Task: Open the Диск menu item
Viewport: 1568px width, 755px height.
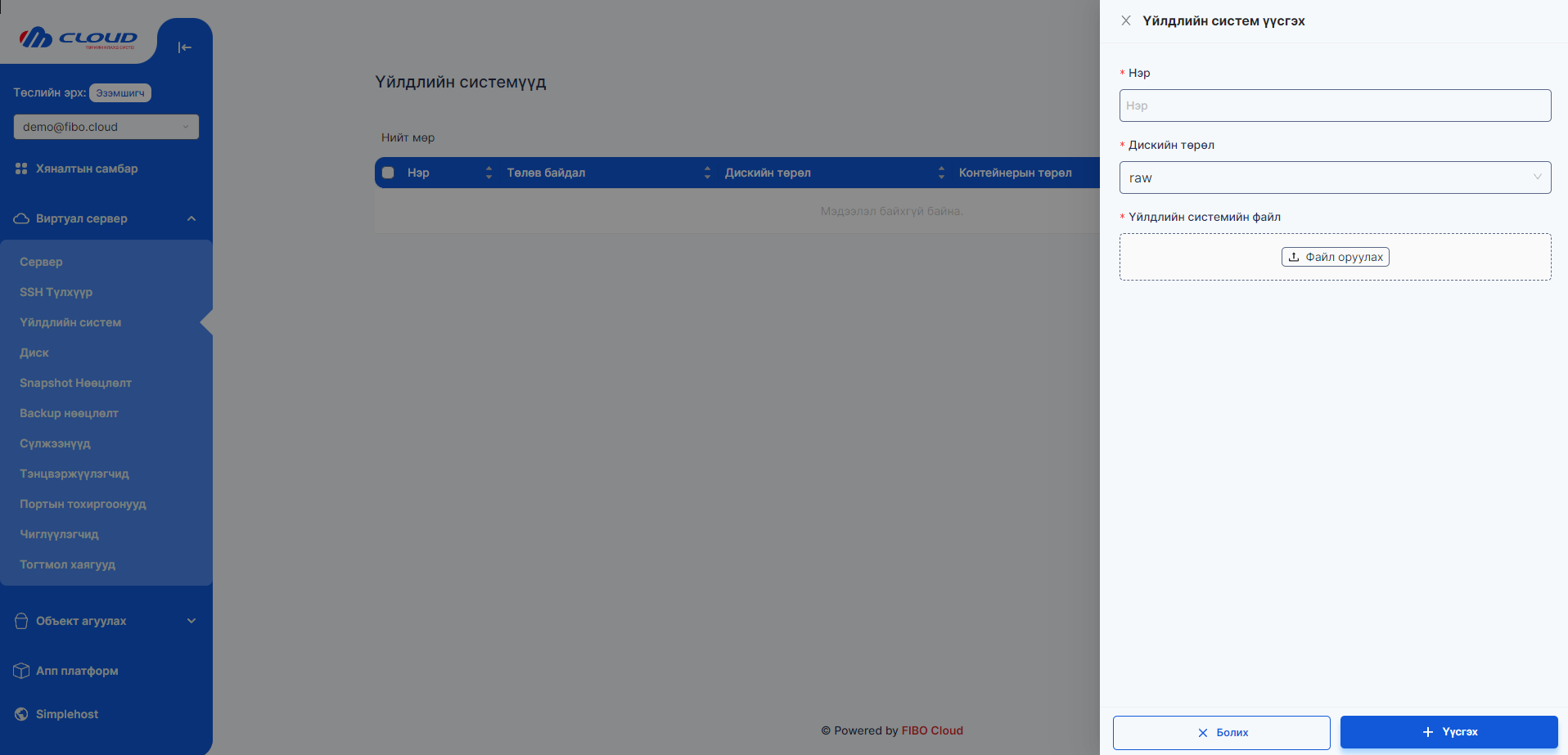Action: coord(34,353)
